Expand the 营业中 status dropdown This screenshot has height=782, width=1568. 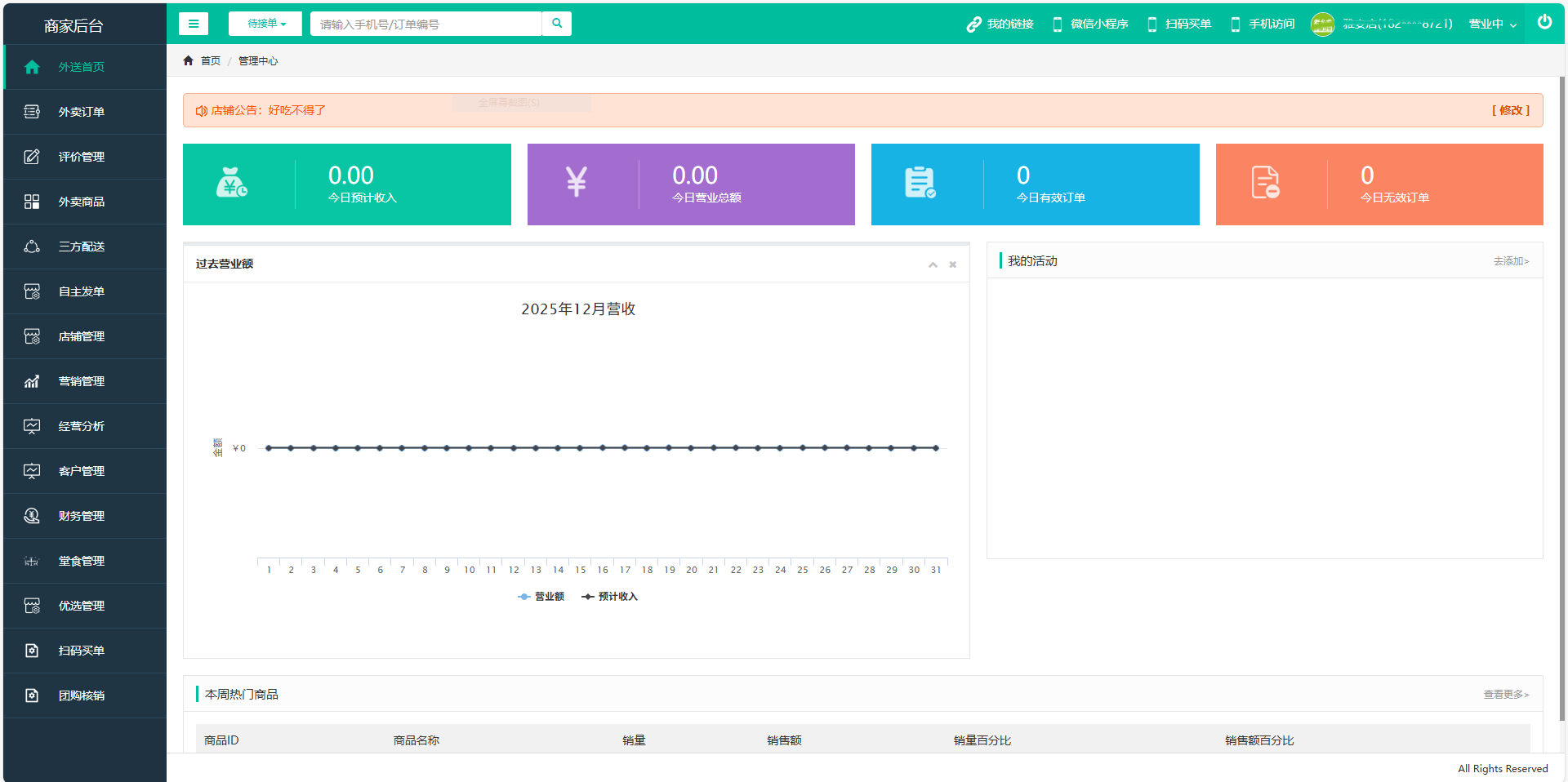tap(1492, 24)
